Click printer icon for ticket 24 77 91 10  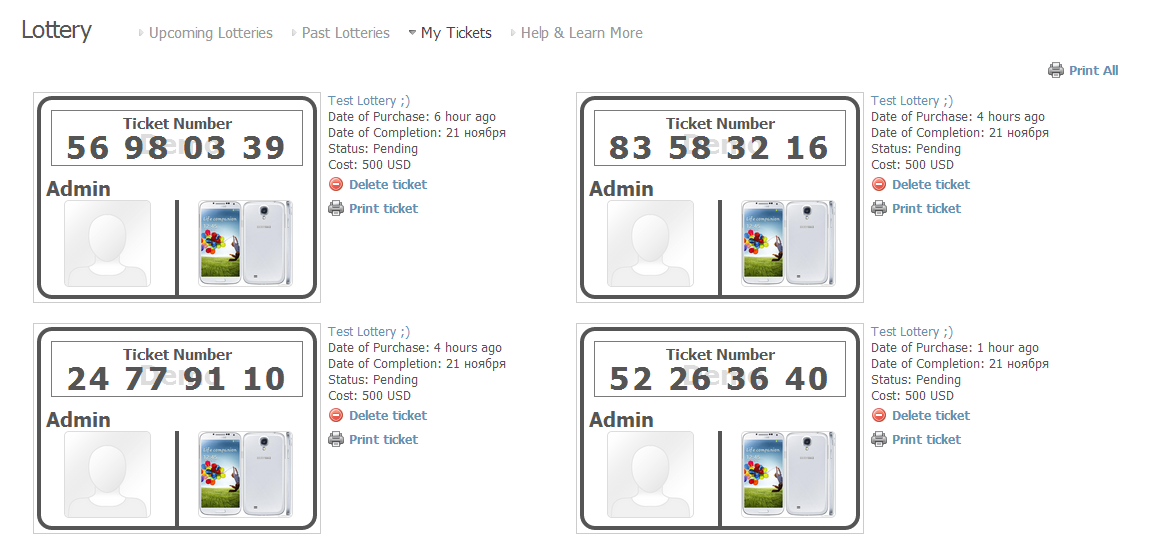click(335, 439)
